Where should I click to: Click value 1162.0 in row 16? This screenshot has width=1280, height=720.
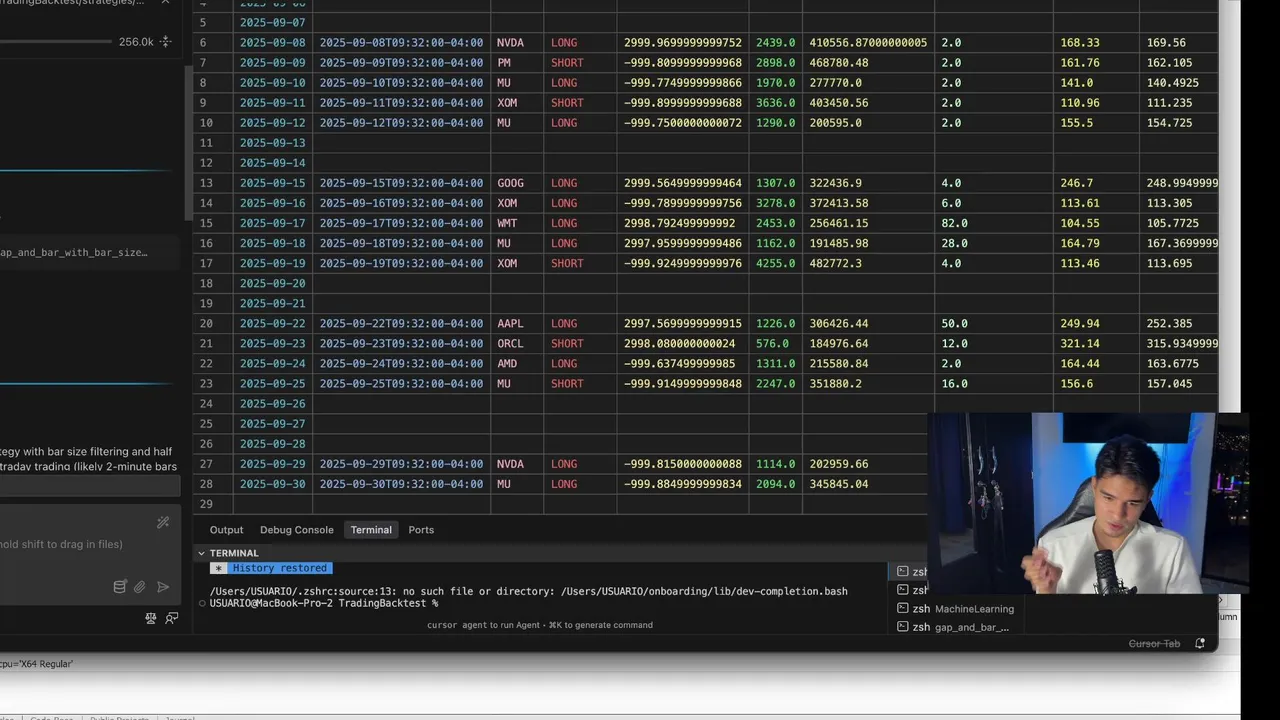click(776, 243)
